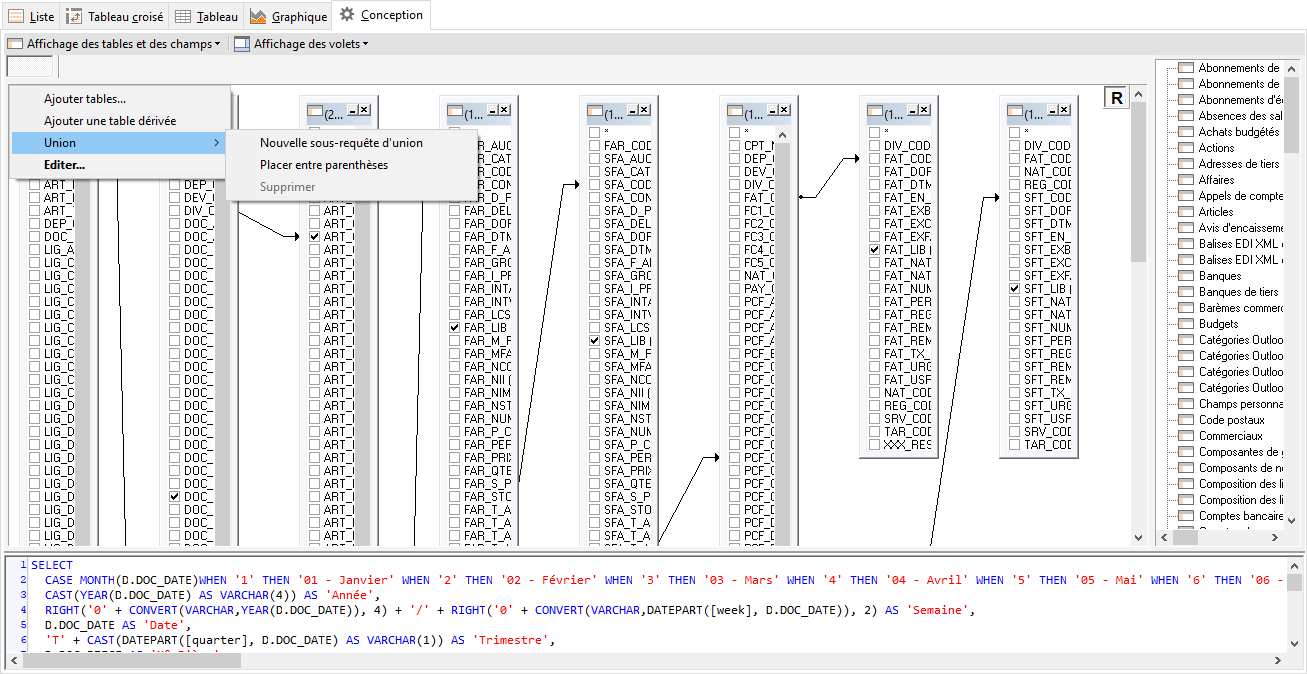The width and height of the screenshot is (1307, 674).
Task: Uncheck the FAR_LIB field checkbox
Action: pos(455,327)
